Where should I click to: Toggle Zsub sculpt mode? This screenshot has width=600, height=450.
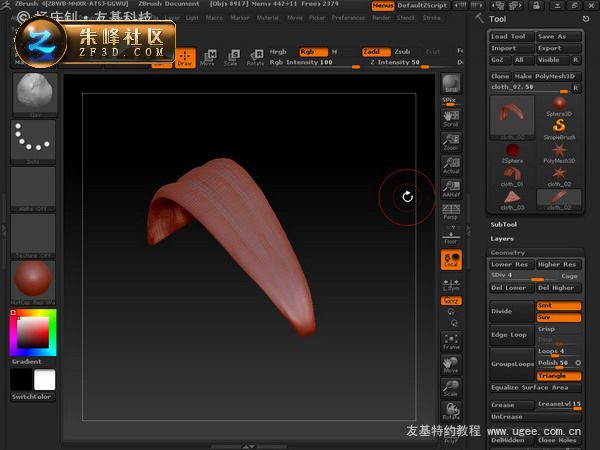point(403,52)
